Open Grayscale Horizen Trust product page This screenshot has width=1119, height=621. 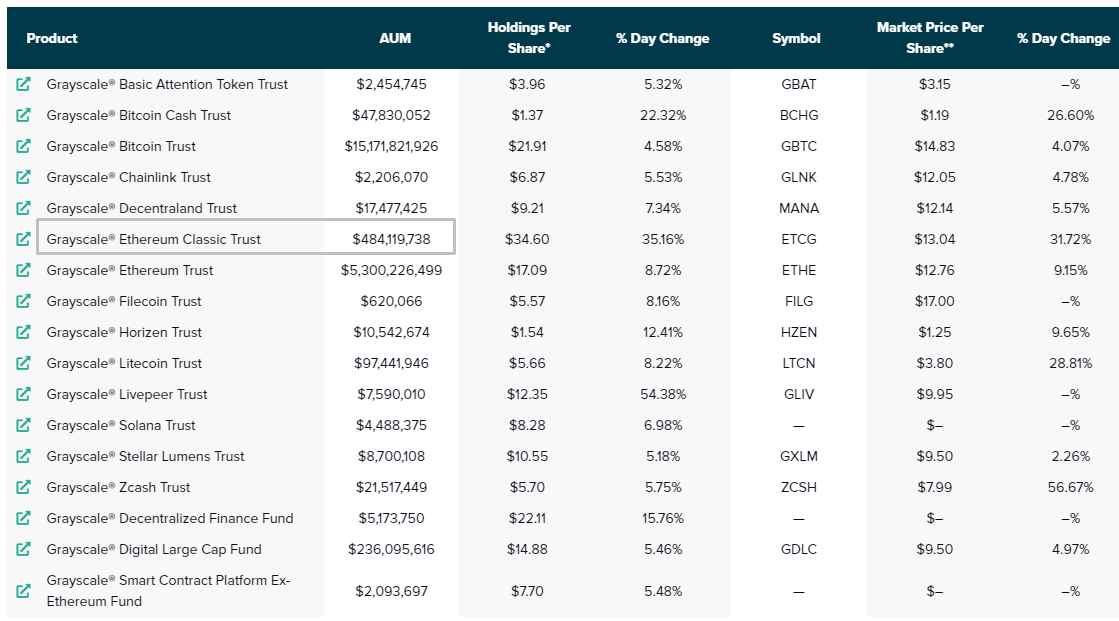point(124,333)
